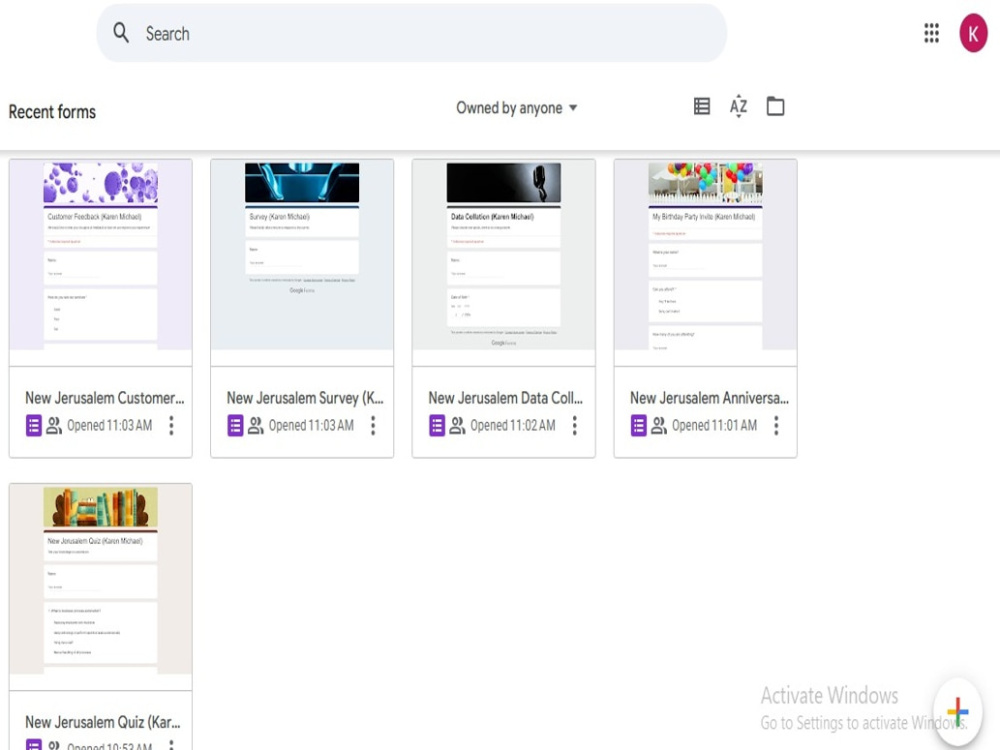Click shared people icon on Survey card
This screenshot has width=1000, height=750.
[x=256, y=425]
